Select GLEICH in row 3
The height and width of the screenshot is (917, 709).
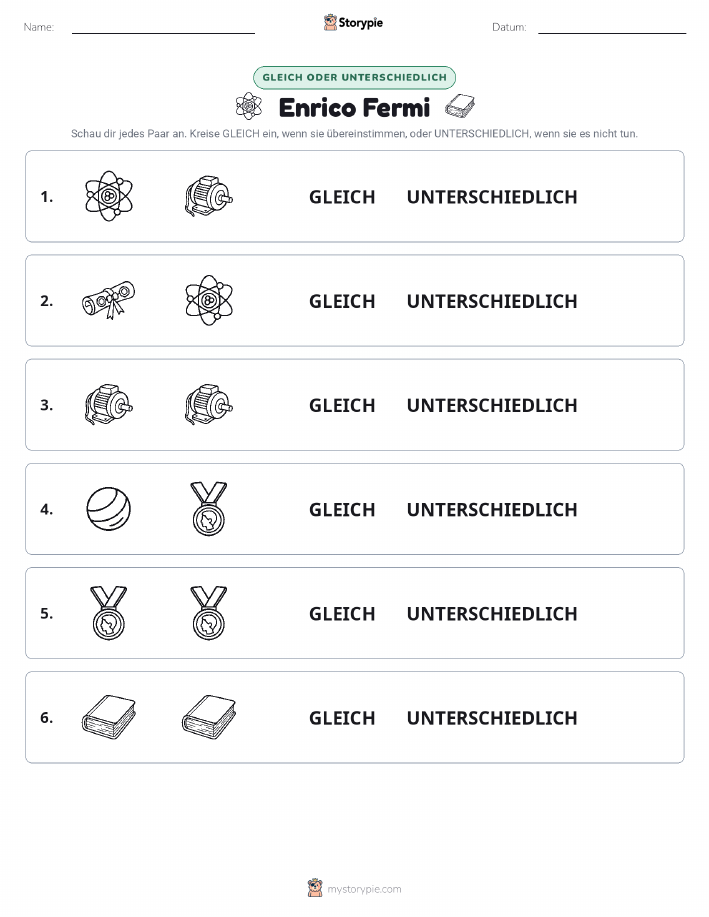click(x=342, y=405)
